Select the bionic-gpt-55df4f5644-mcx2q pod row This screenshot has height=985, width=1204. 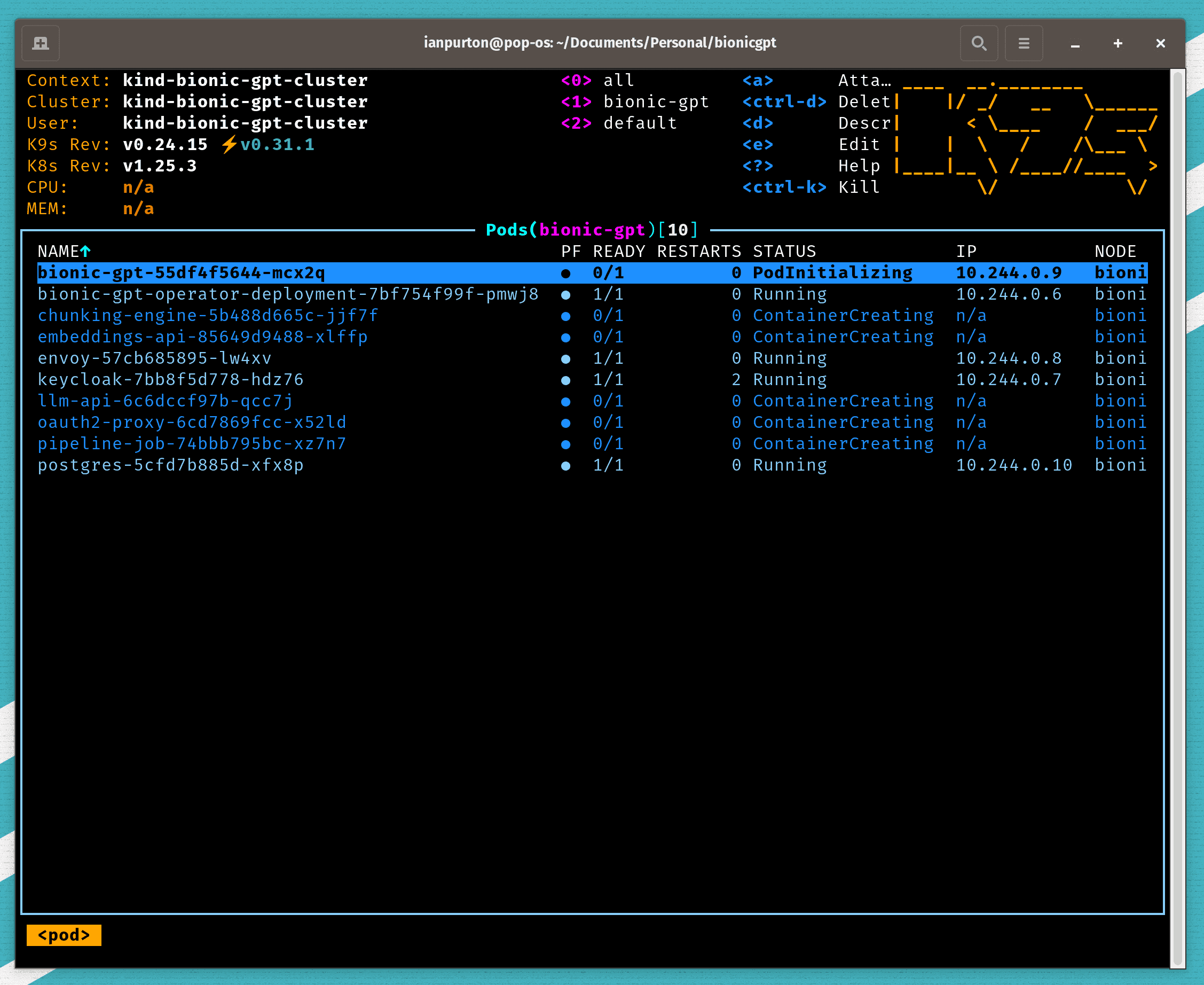182,273
